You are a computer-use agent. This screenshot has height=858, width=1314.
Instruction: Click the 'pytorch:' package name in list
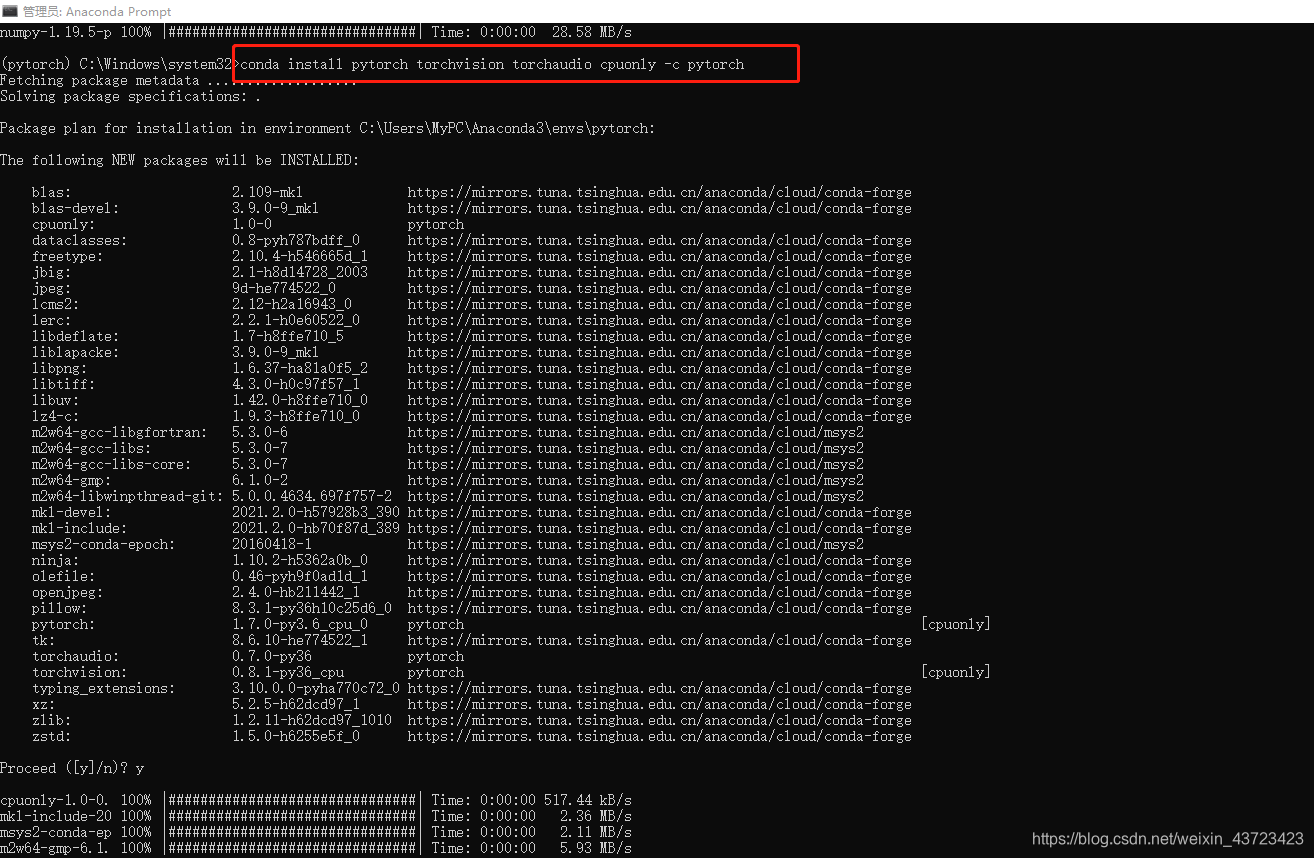click(x=64, y=624)
